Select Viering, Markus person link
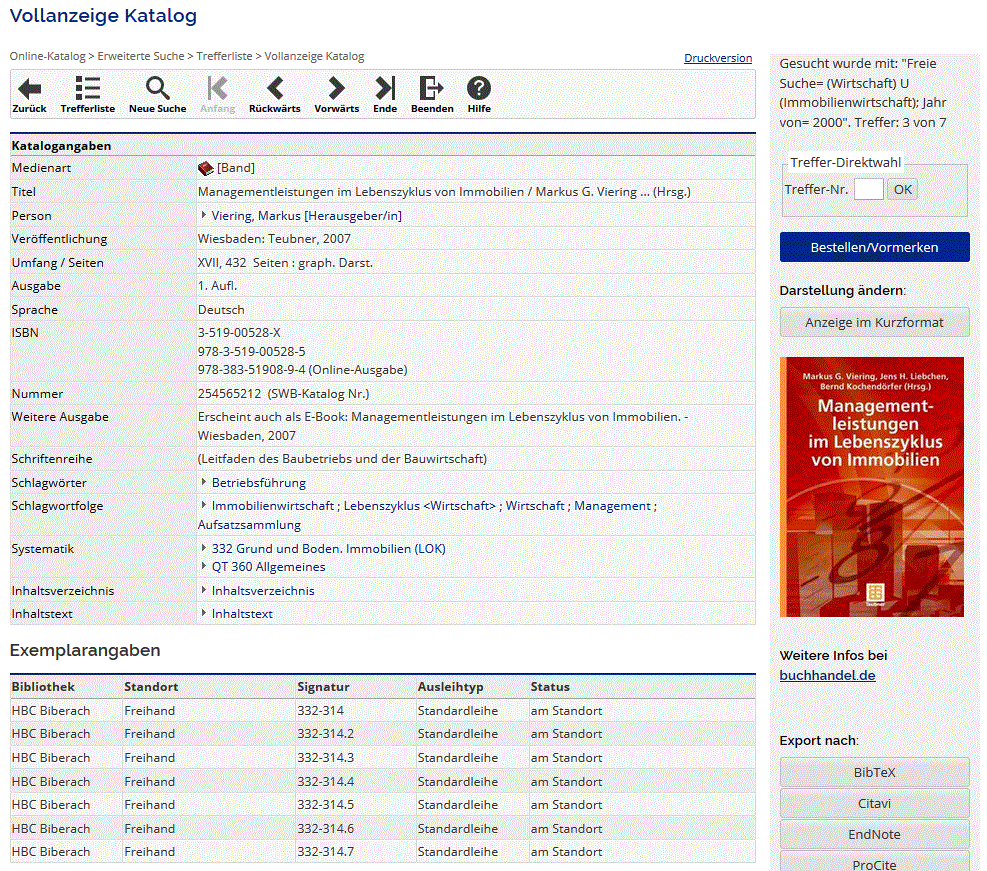The width and height of the screenshot is (987, 871). click(306, 215)
